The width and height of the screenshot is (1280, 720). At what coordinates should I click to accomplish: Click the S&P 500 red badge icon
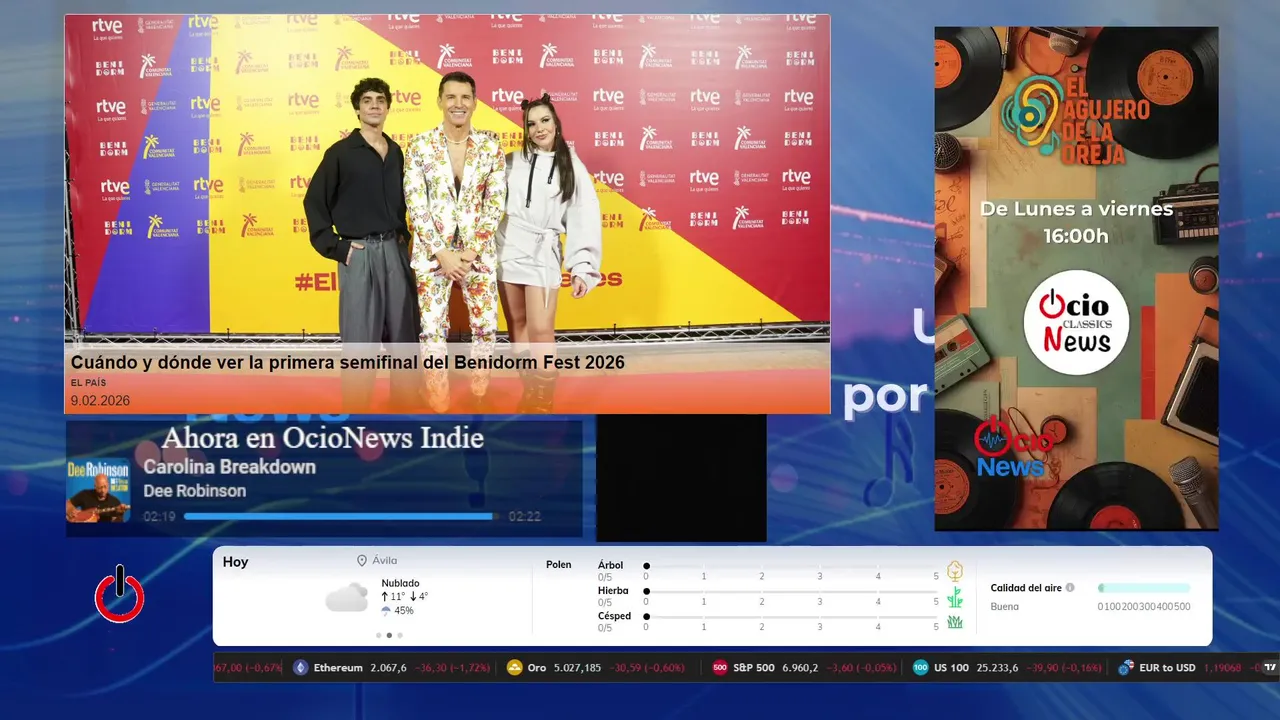(x=720, y=668)
